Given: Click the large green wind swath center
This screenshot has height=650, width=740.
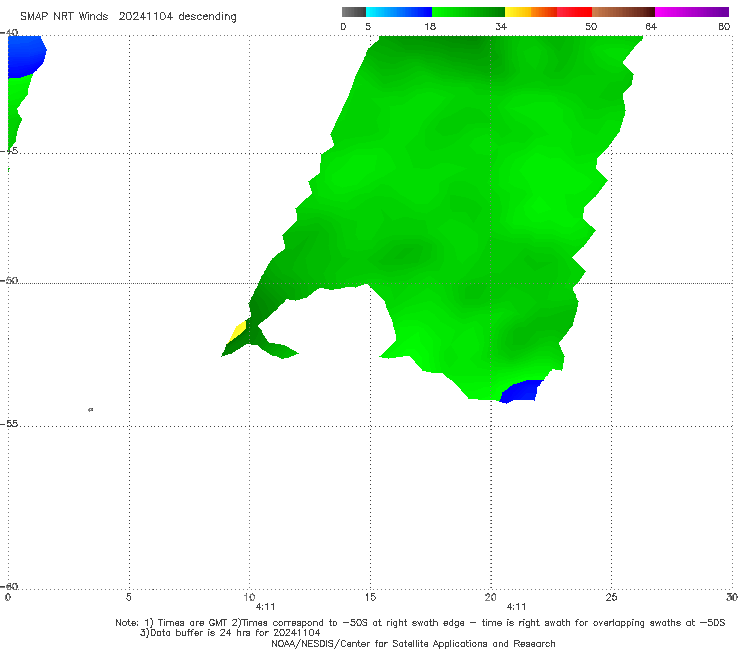Looking at the screenshot, I should [462, 208].
